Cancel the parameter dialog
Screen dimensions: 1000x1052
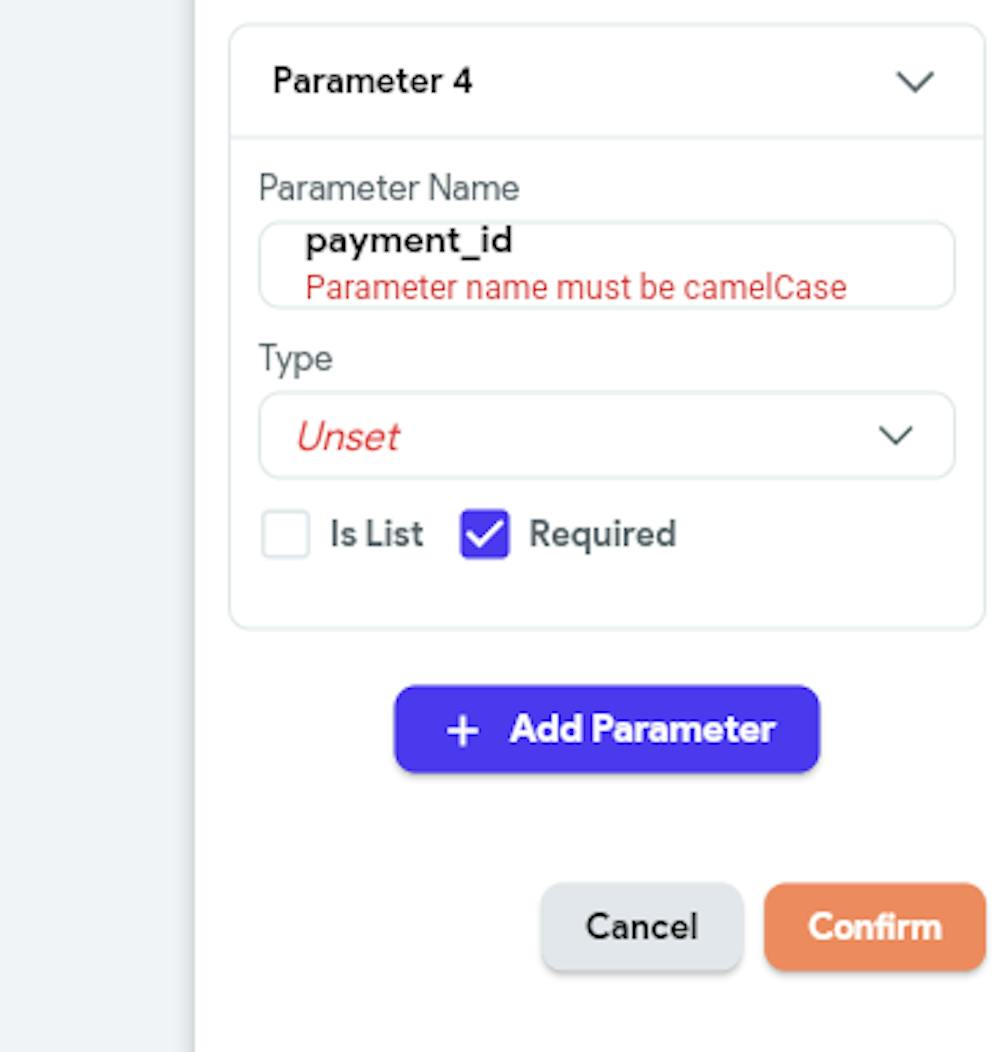(641, 927)
